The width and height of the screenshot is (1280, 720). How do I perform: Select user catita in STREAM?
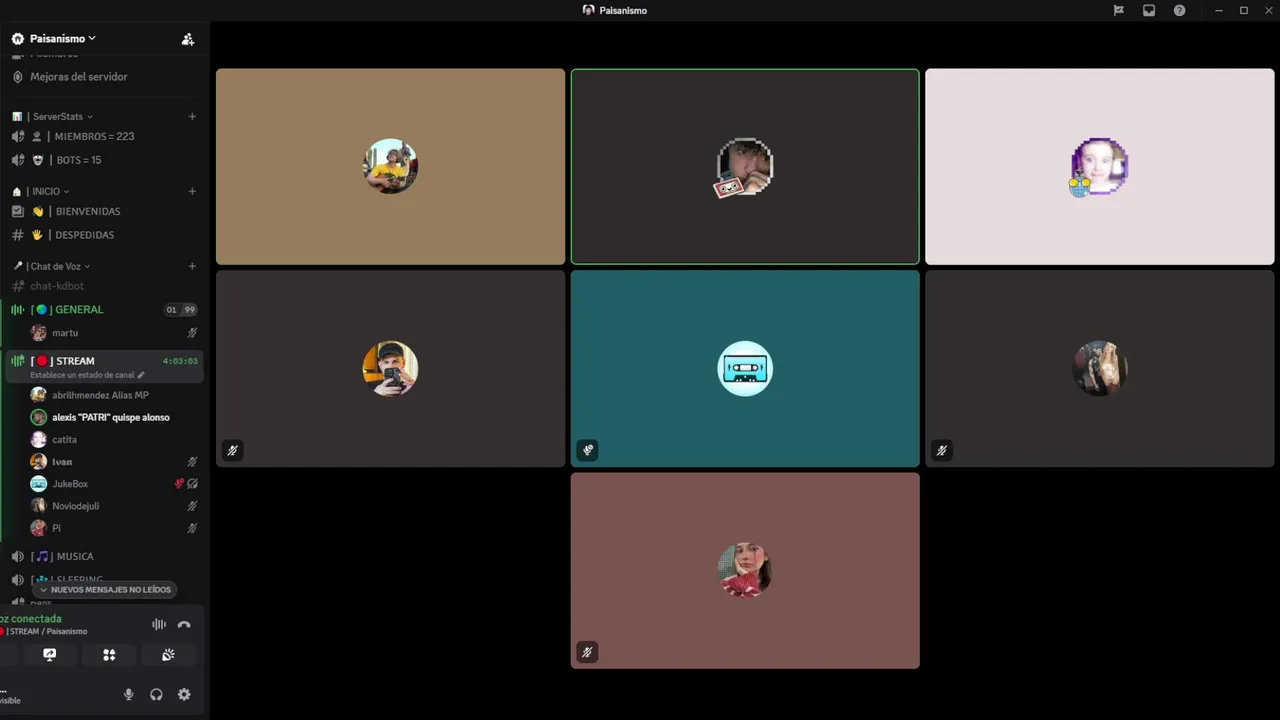(64, 440)
